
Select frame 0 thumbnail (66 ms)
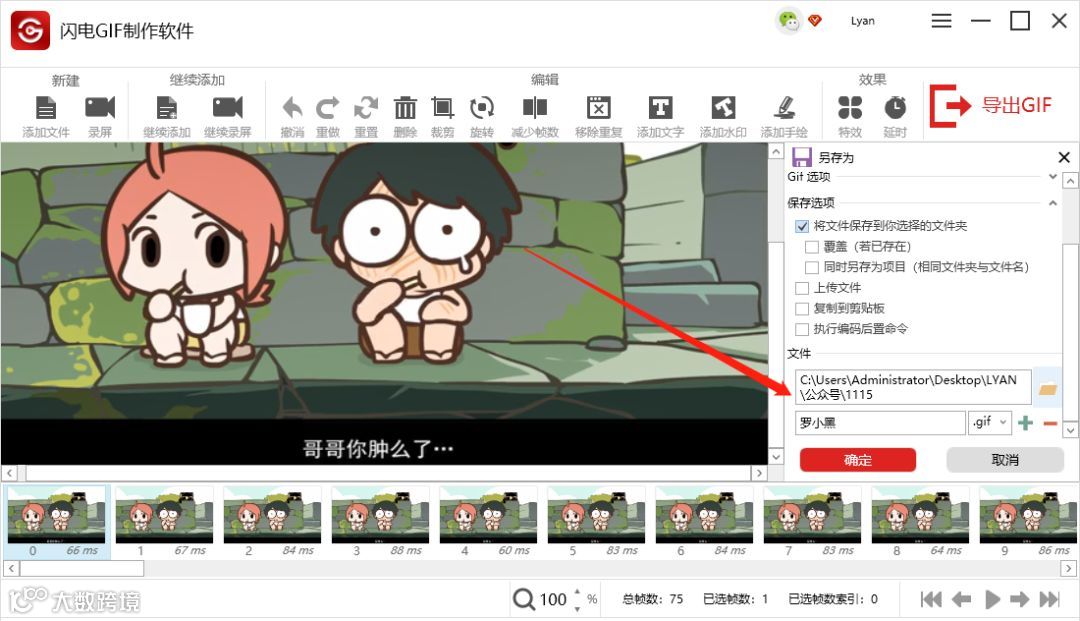[x=56, y=522]
